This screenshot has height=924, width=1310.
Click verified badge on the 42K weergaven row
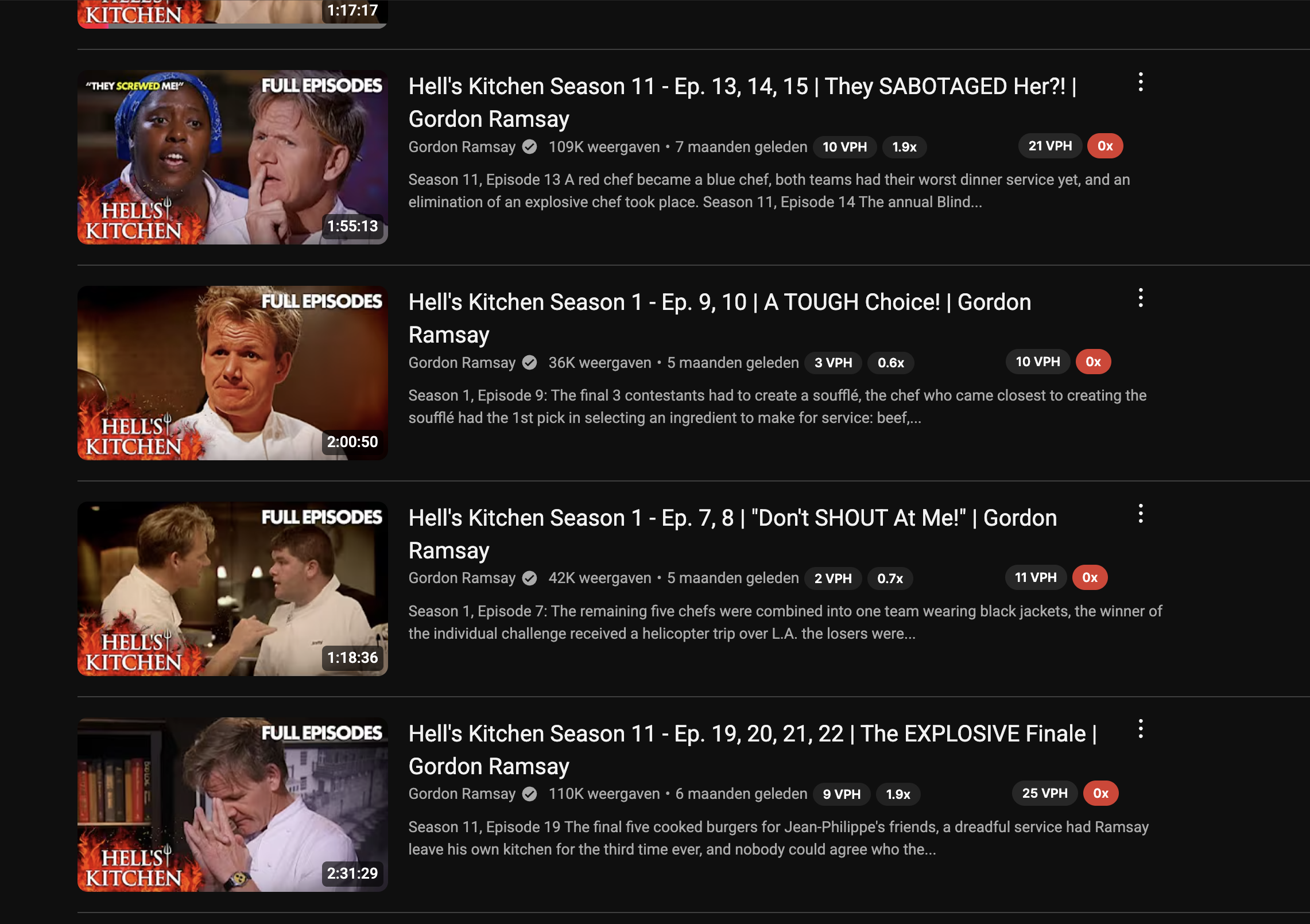tap(529, 579)
